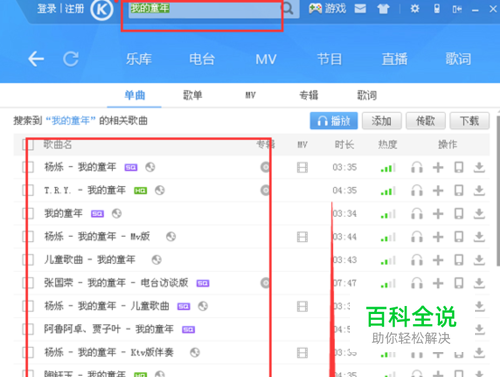Click the 添加 add button
500x377 pixels.
382,121
